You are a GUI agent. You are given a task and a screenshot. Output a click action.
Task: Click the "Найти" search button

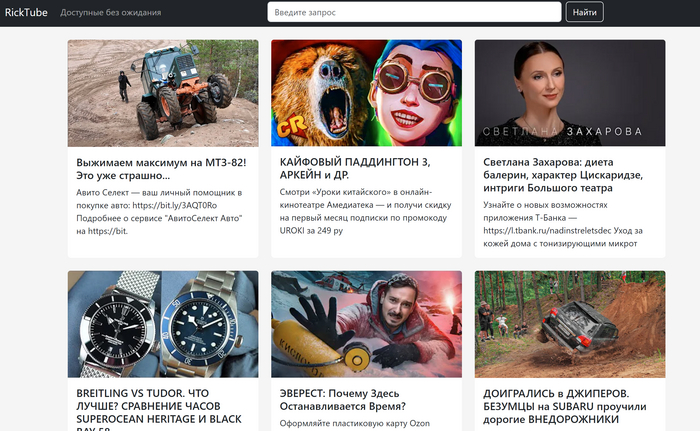(x=584, y=12)
